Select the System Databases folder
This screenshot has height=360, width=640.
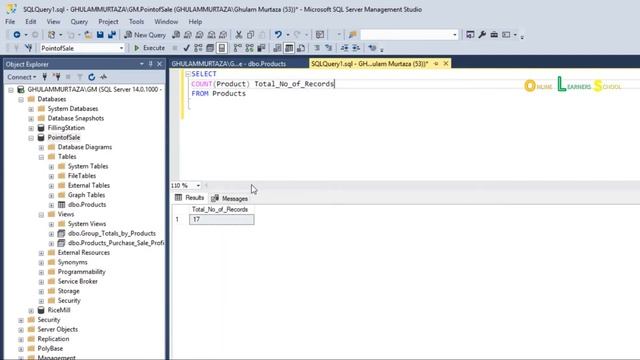click(x=73, y=109)
